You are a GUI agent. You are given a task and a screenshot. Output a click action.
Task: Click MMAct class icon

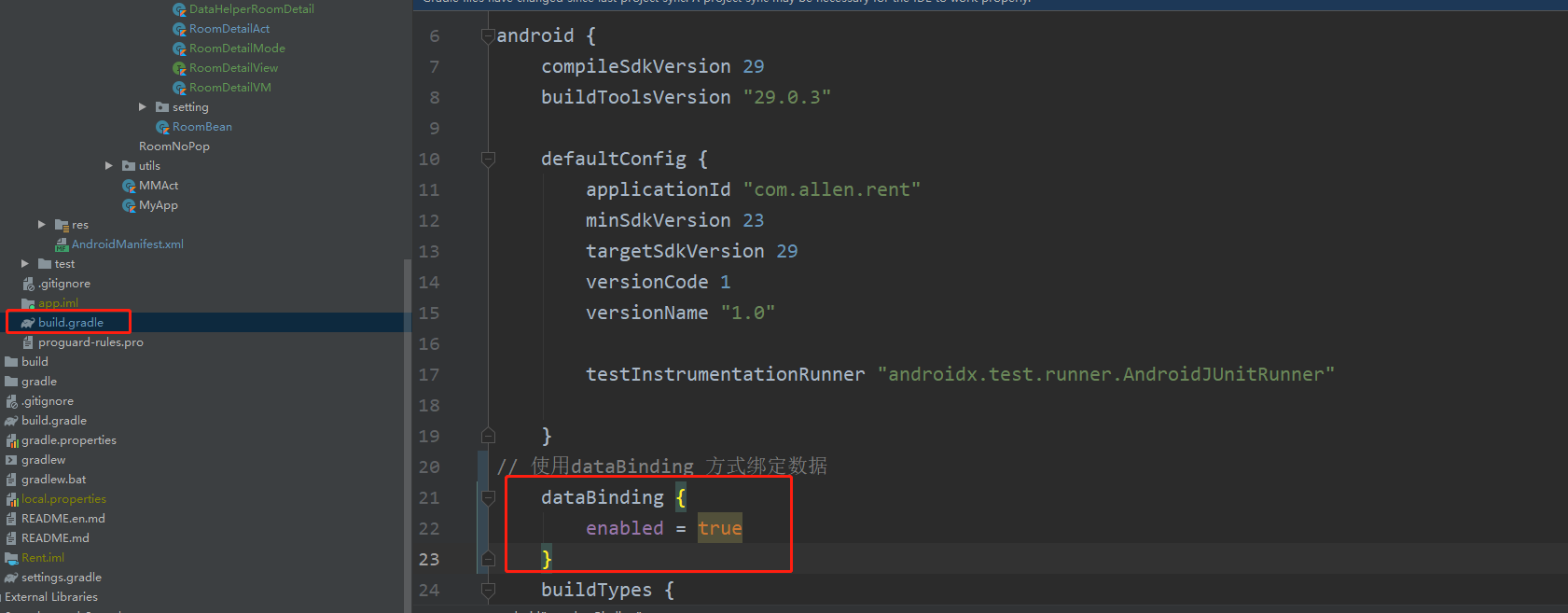point(129,186)
